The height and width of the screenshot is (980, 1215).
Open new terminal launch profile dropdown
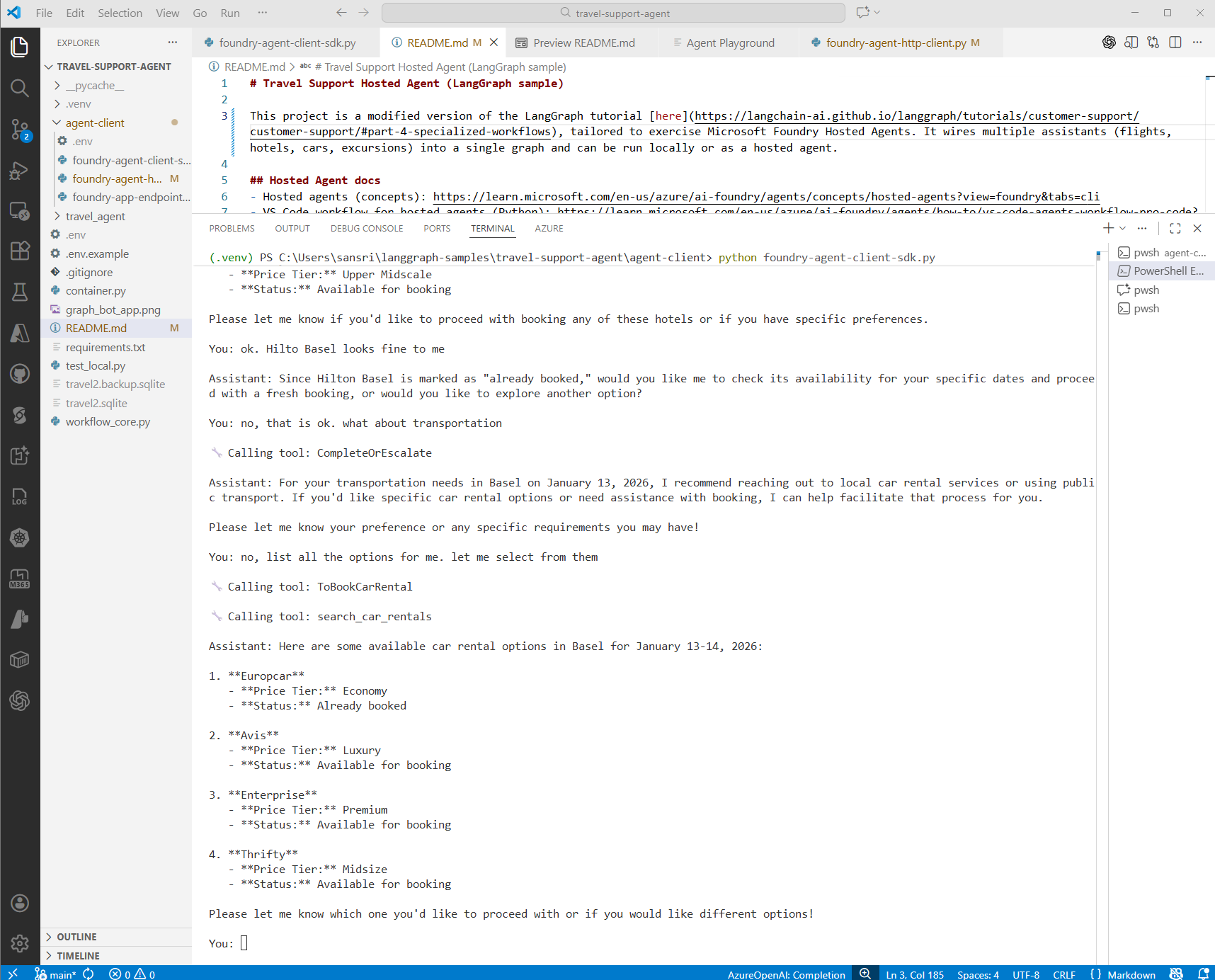coord(1122,228)
